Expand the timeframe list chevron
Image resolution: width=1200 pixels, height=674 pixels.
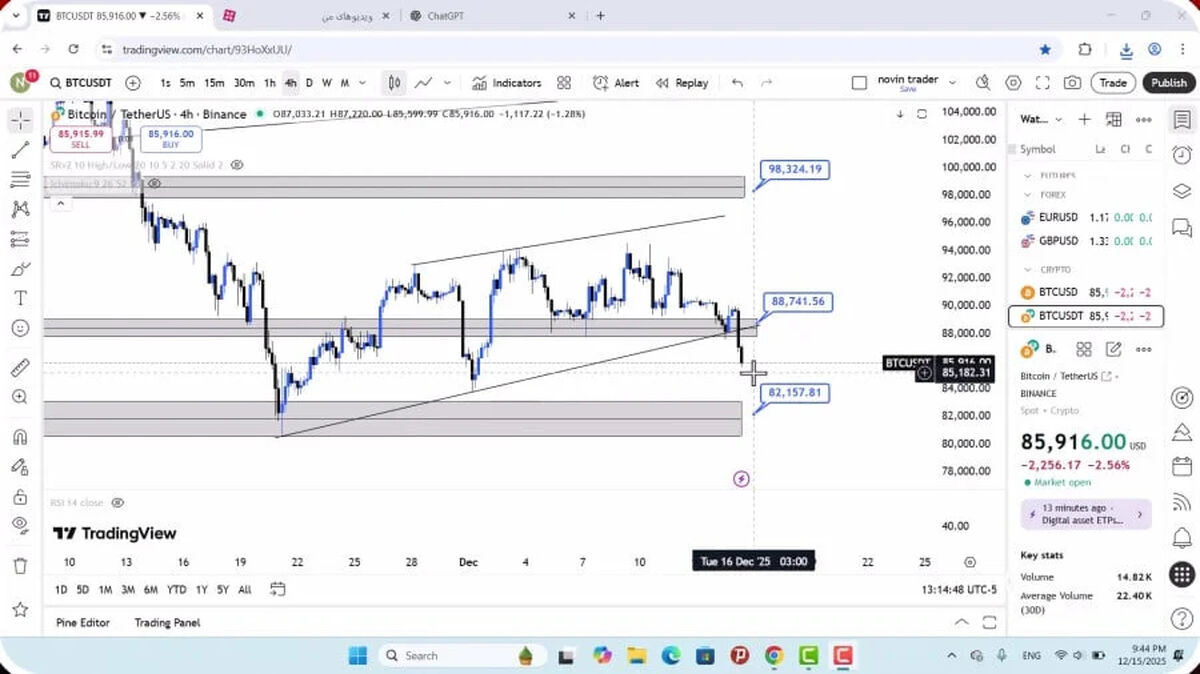point(362,83)
